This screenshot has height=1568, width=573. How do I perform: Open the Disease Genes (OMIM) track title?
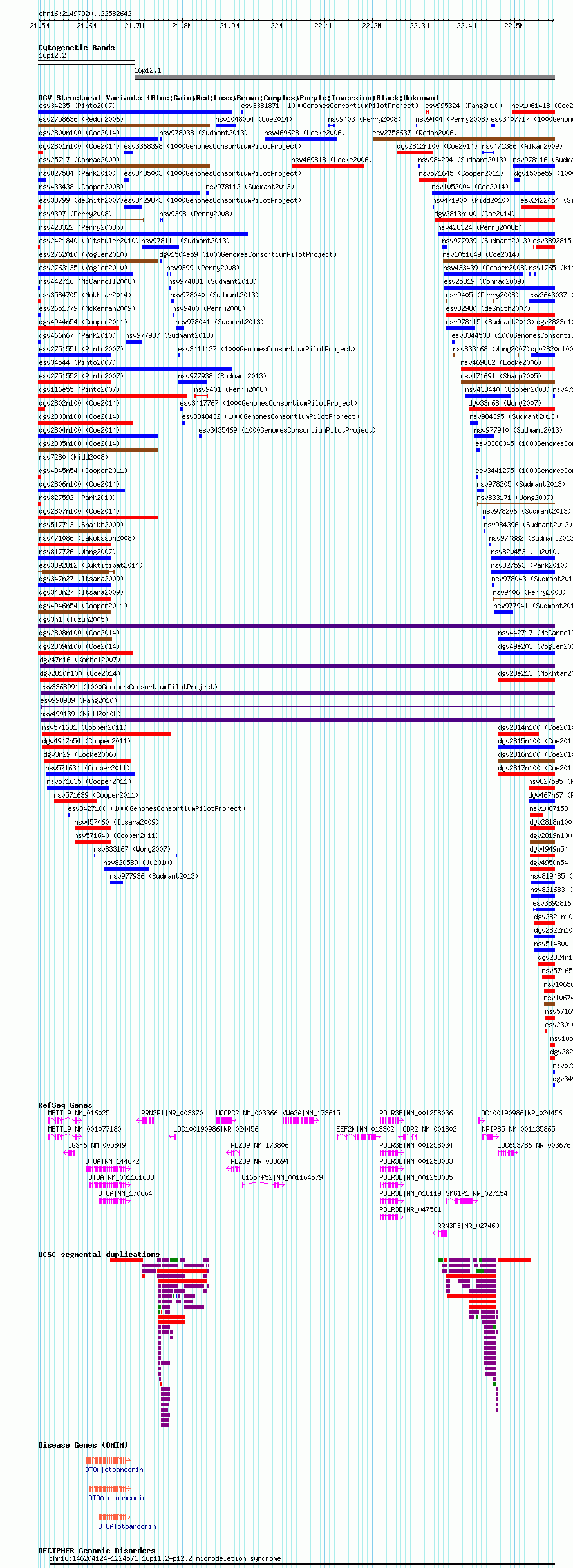pyautogui.click(x=83, y=1445)
